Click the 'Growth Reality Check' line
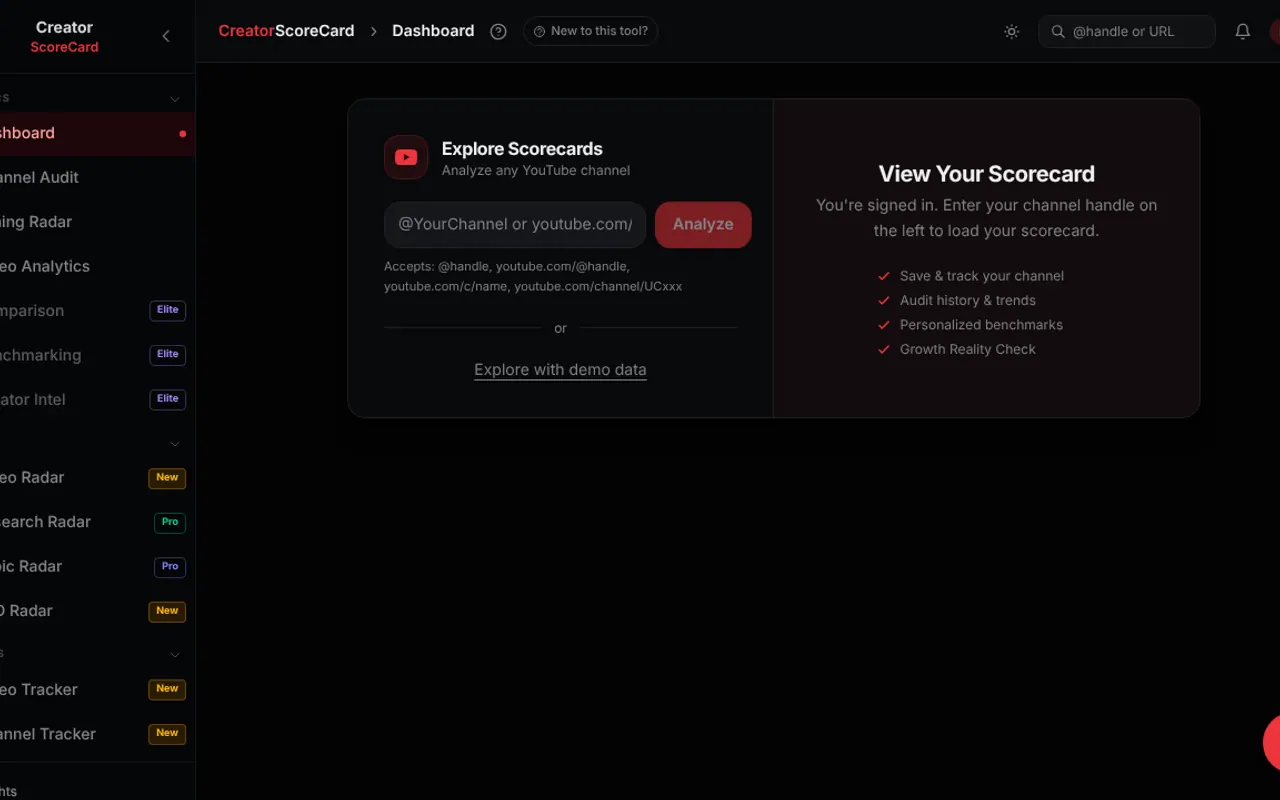This screenshot has width=1280, height=800. coord(957,349)
